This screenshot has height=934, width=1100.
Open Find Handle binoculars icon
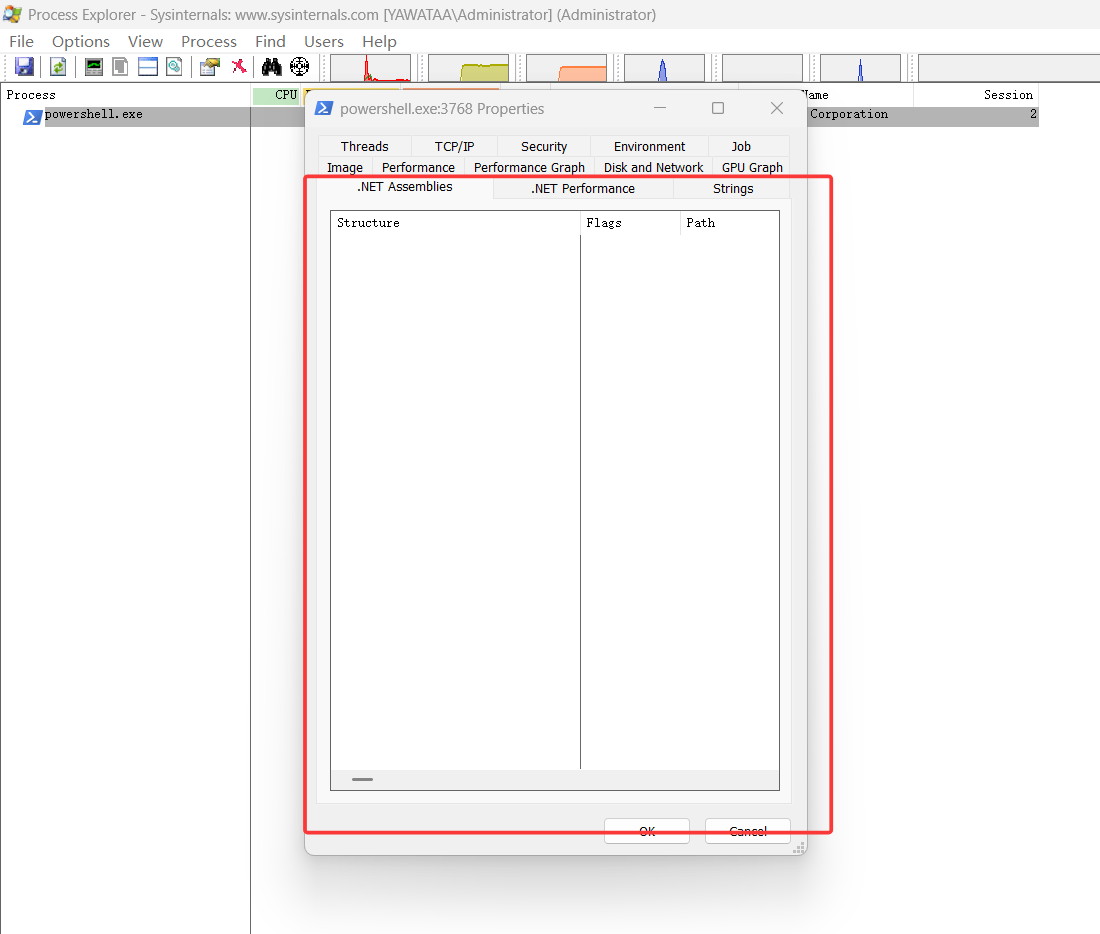(271, 67)
